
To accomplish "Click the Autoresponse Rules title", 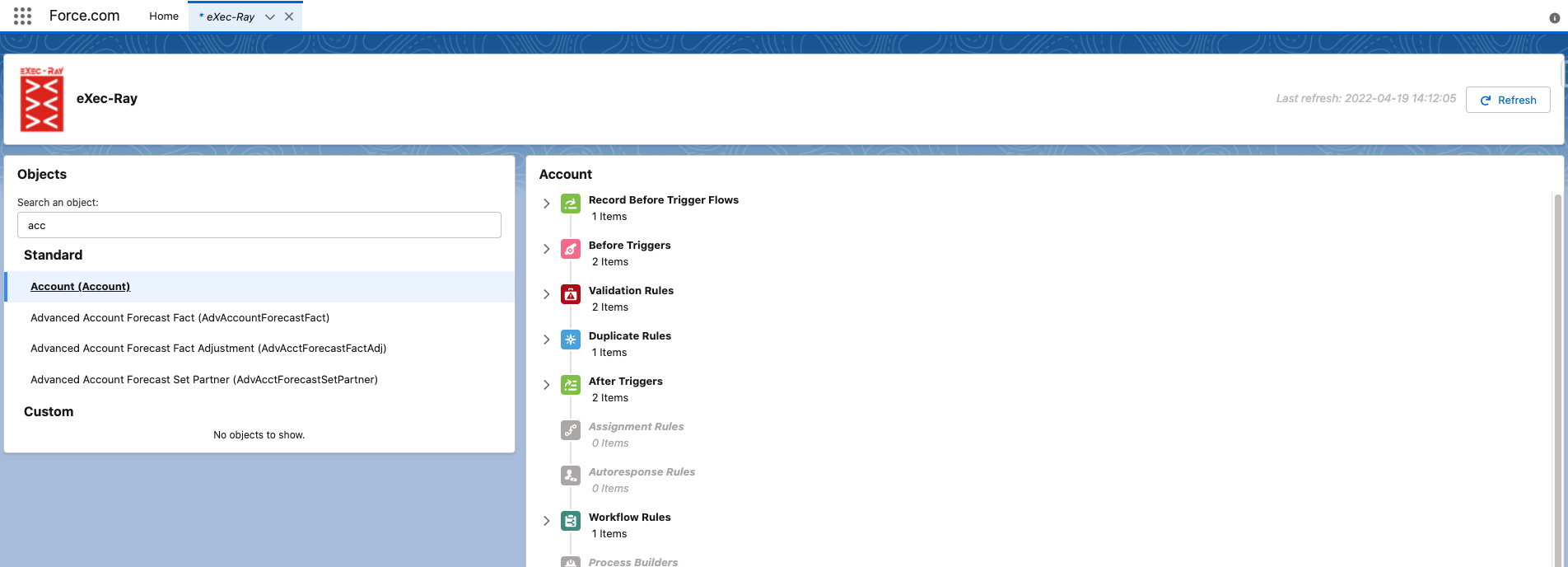I will [642, 472].
